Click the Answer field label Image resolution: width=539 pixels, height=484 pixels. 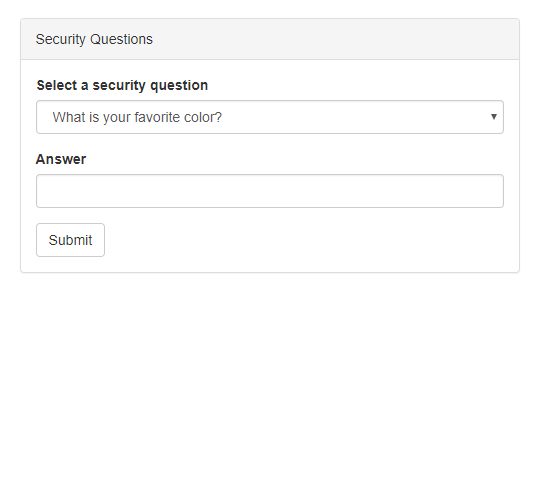pos(61,159)
